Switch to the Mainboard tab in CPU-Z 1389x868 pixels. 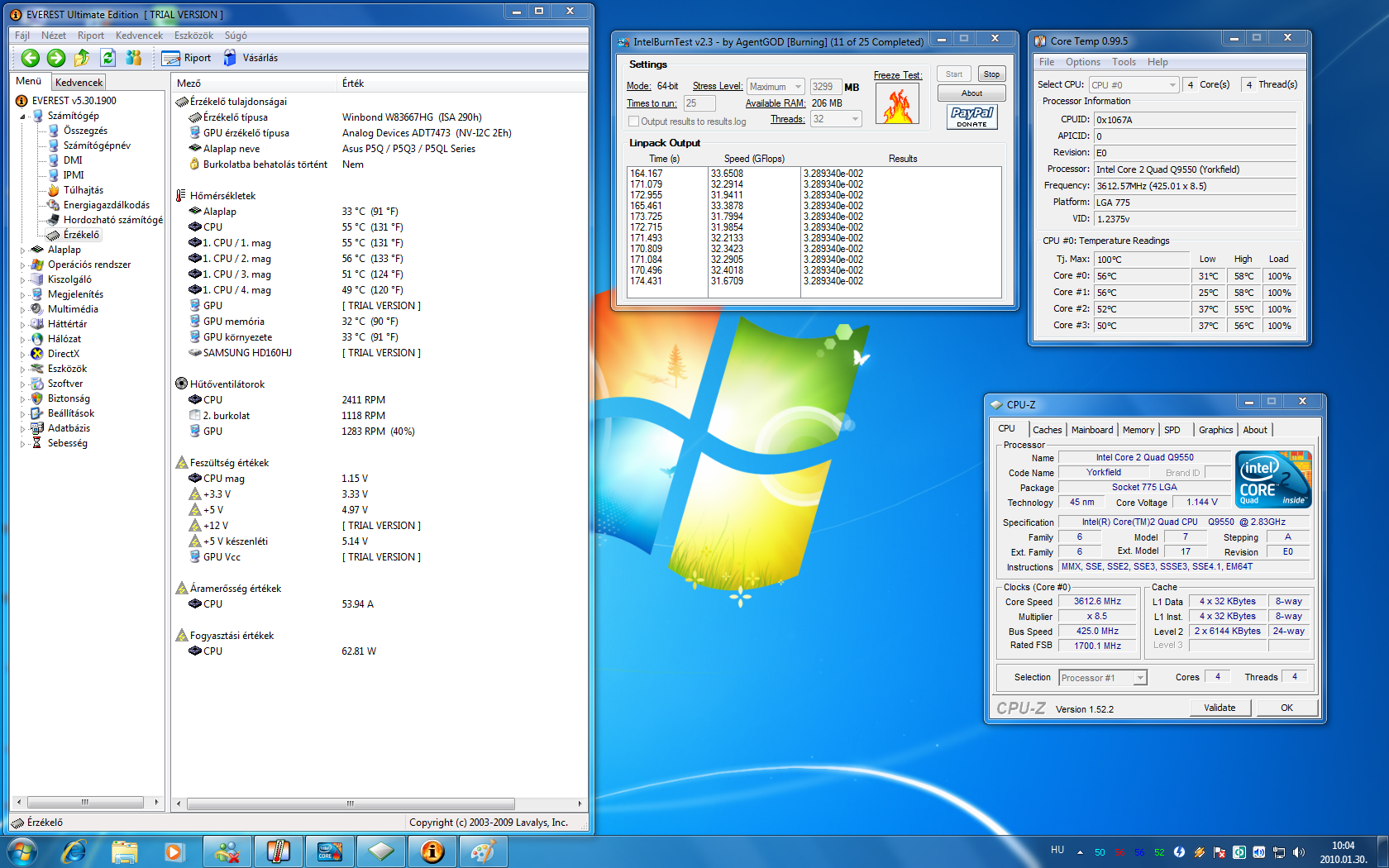tap(1091, 430)
